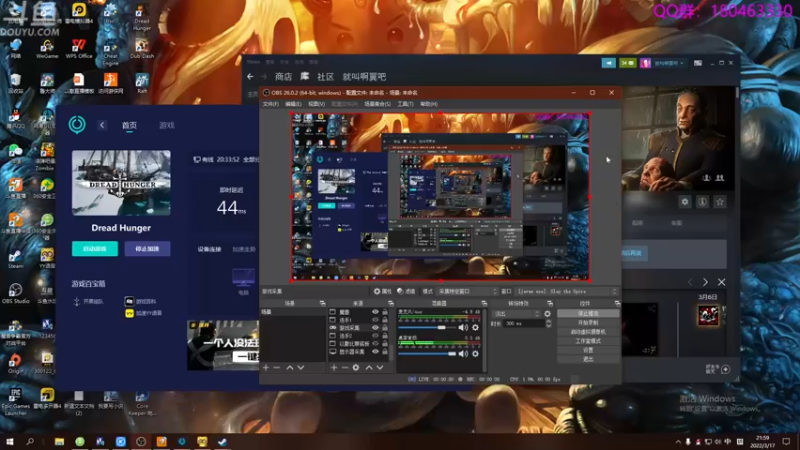This screenshot has width=800, height=450.
Task: Open WPS Office desktop shortcut
Action: click(79, 48)
